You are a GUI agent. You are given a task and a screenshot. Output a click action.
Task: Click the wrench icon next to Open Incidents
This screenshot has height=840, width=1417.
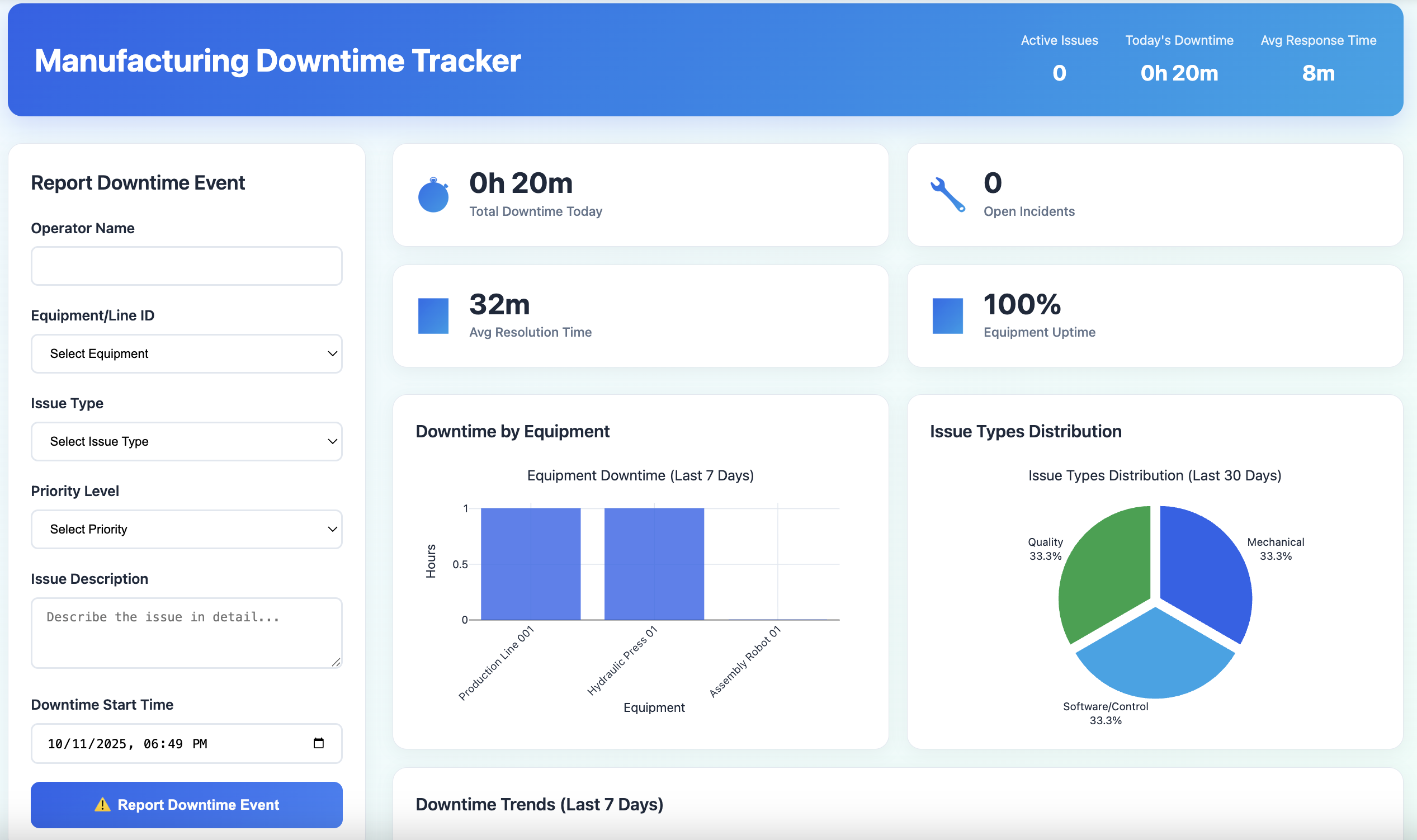(x=947, y=194)
